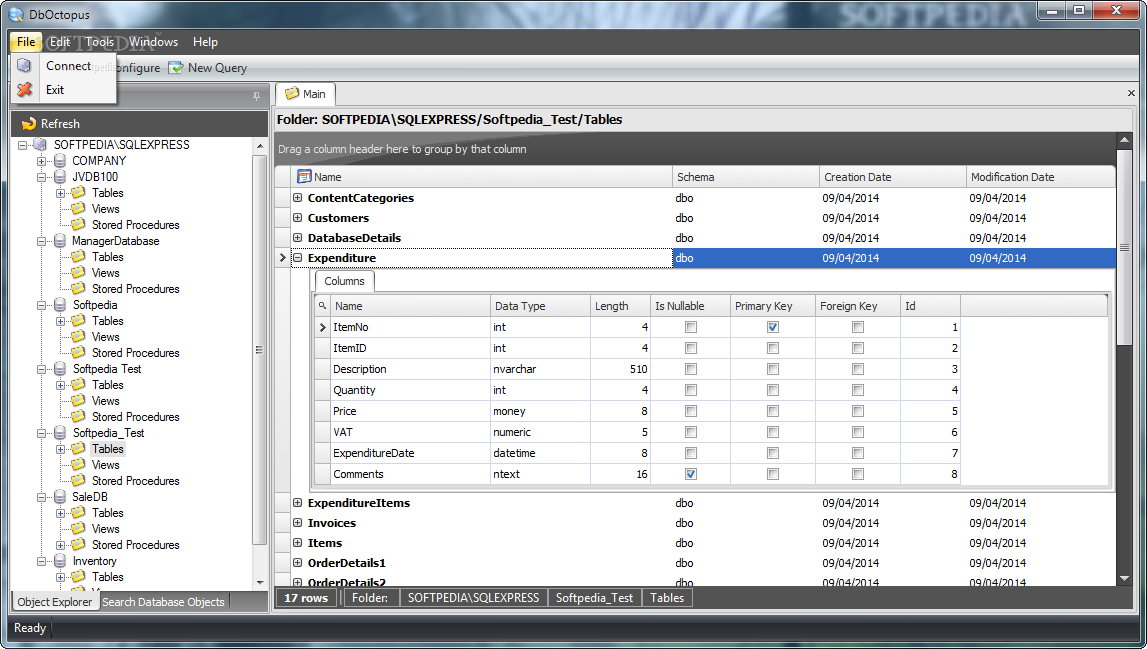Click scroll down arrow of tables grid
Screen dimensions: 1147x649
(1124, 579)
